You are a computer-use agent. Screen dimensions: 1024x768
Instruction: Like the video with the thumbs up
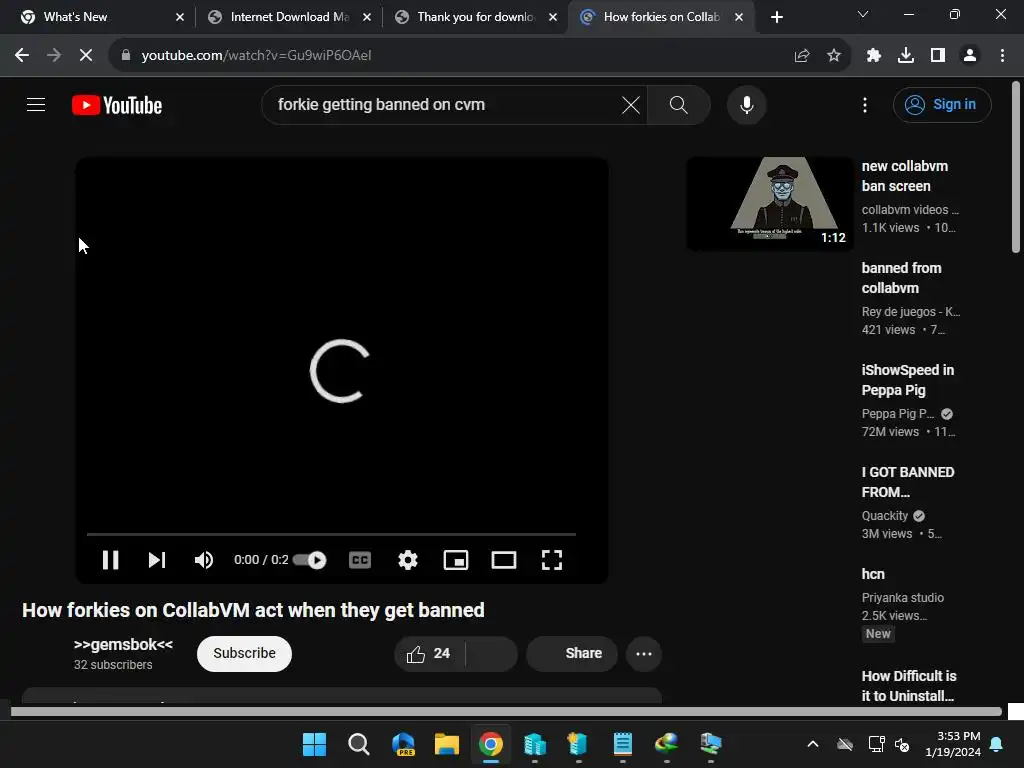(428, 653)
